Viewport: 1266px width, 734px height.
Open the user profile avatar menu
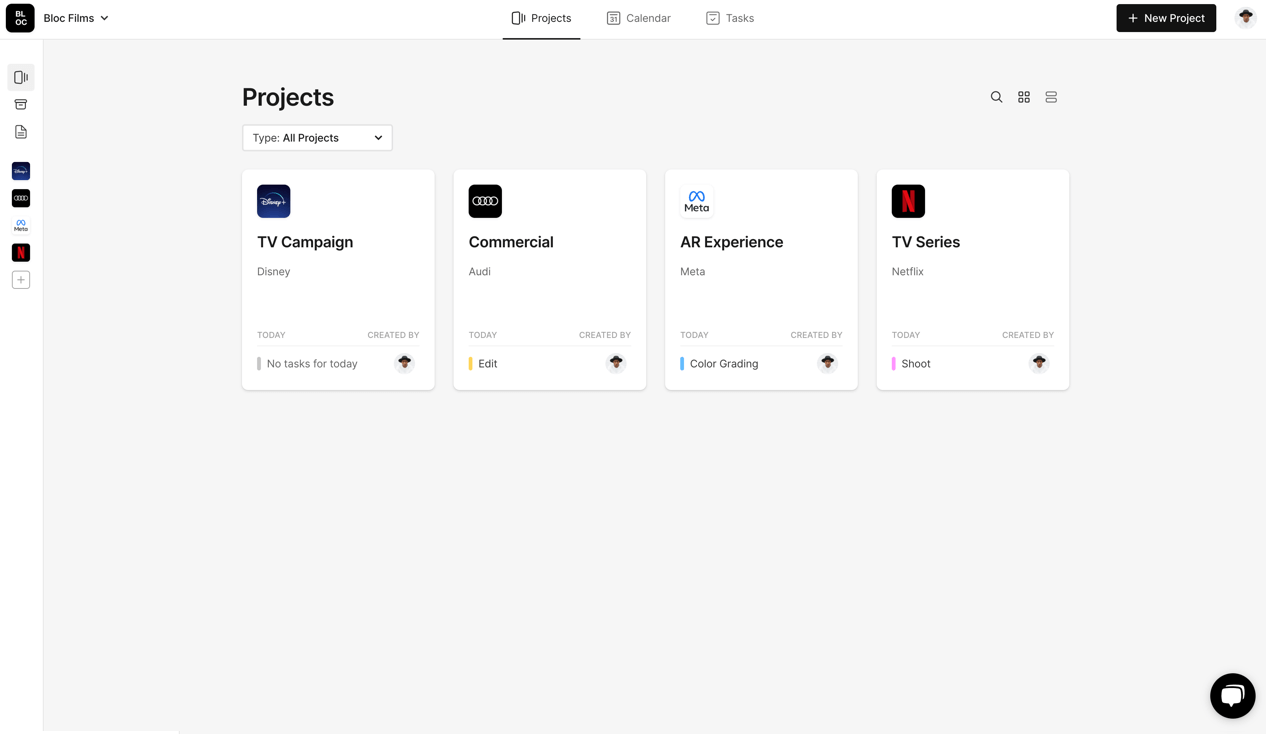[1245, 18]
